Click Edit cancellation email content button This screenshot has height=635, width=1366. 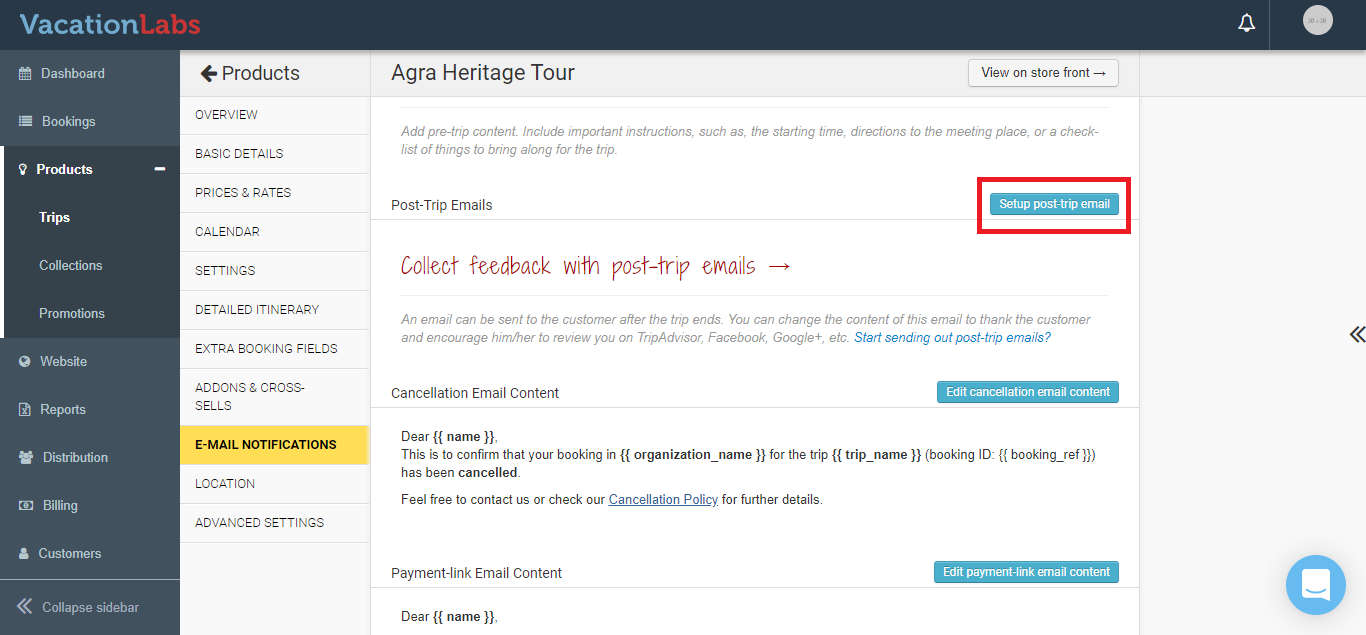tap(1028, 392)
